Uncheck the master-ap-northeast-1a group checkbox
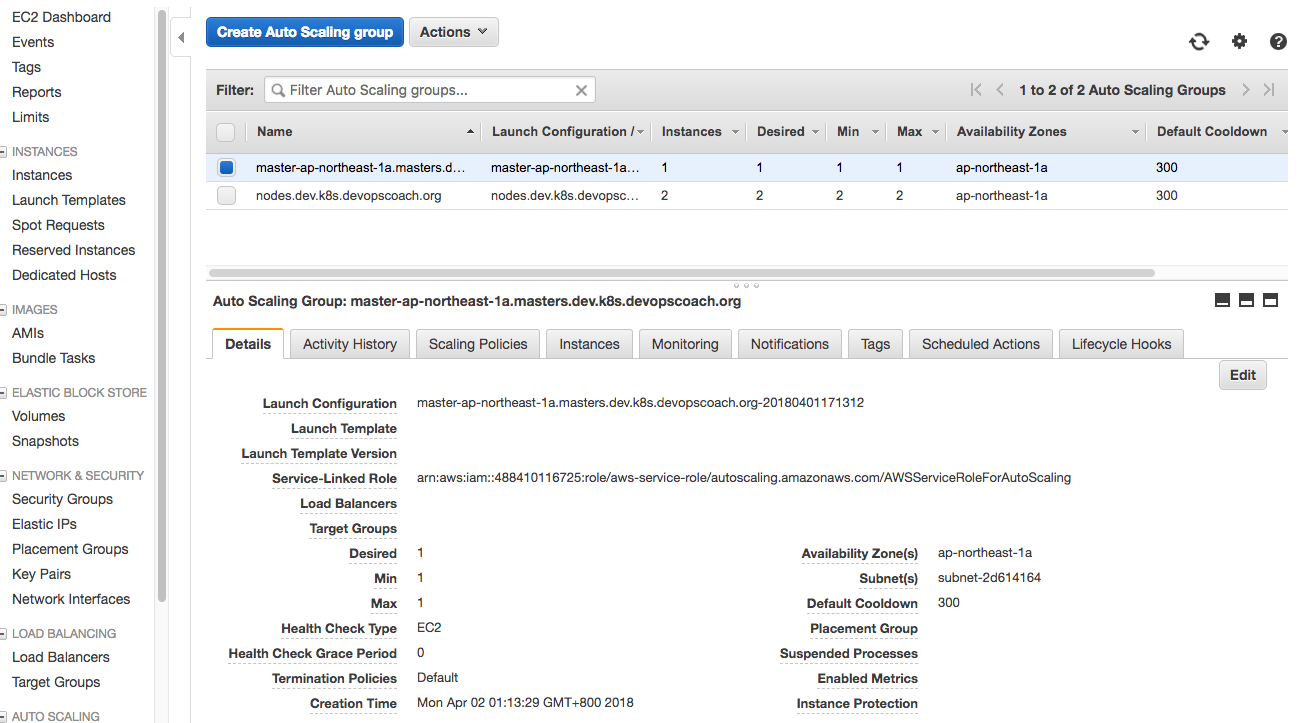1301x723 pixels. [x=226, y=168]
